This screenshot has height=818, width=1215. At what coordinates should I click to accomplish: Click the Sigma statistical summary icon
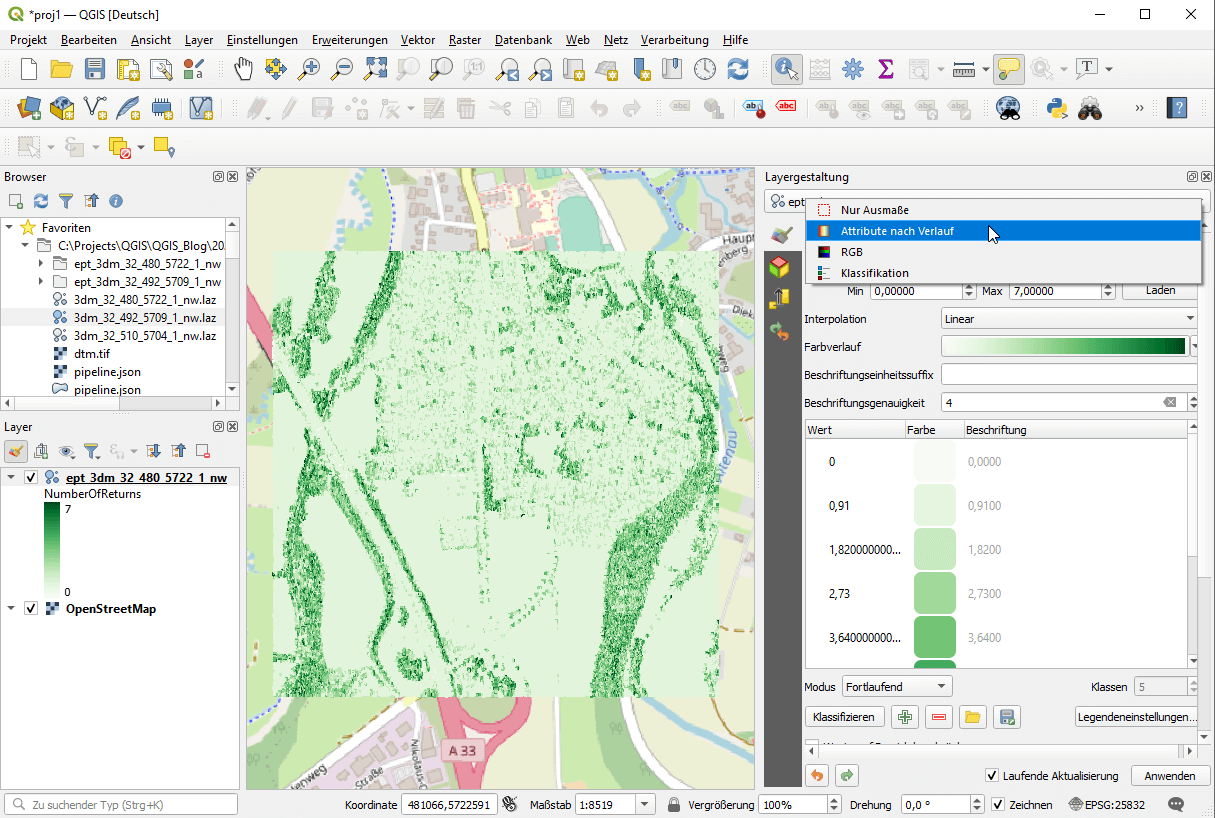[x=885, y=69]
